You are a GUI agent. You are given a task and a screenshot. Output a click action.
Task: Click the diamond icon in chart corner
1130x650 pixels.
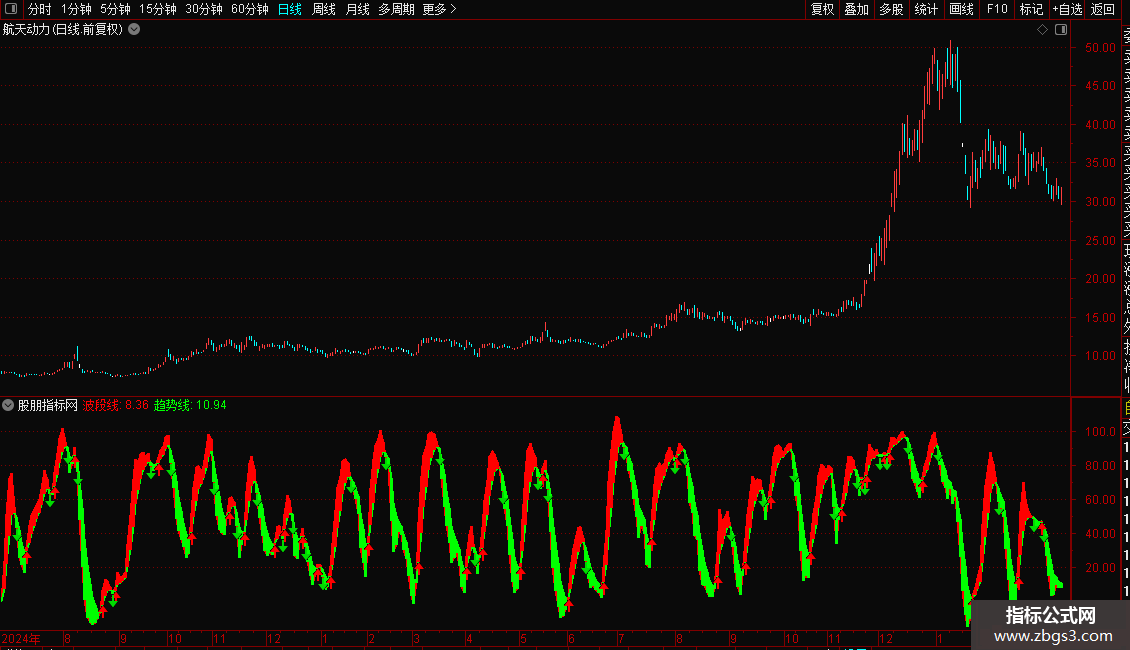[1042, 30]
